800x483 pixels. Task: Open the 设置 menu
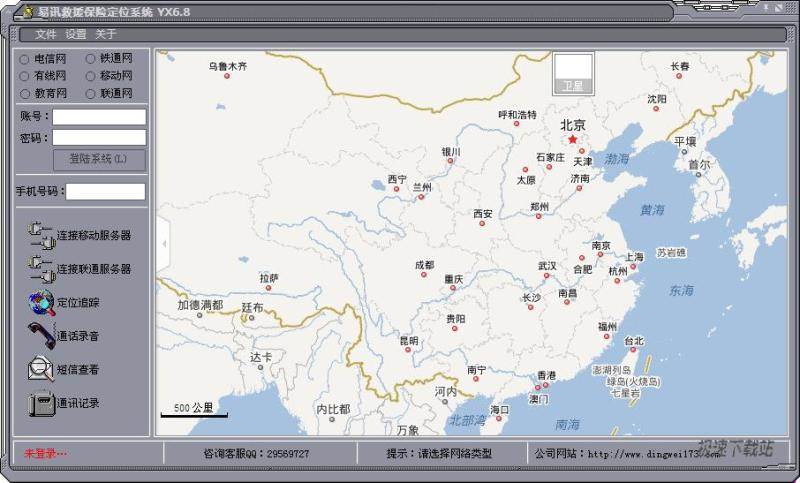76,34
